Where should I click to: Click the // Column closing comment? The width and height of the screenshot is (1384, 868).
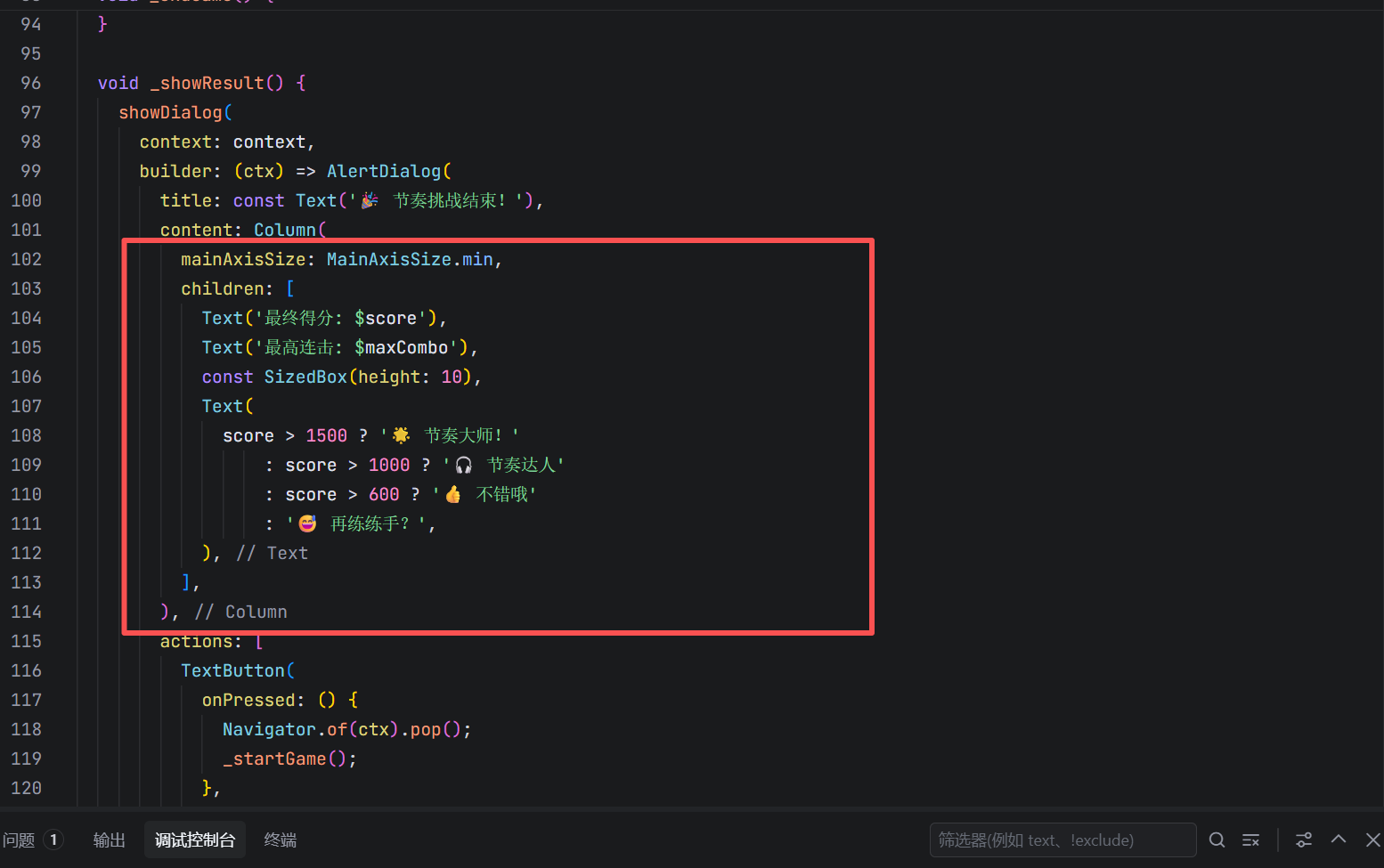click(x=240, y=612)
